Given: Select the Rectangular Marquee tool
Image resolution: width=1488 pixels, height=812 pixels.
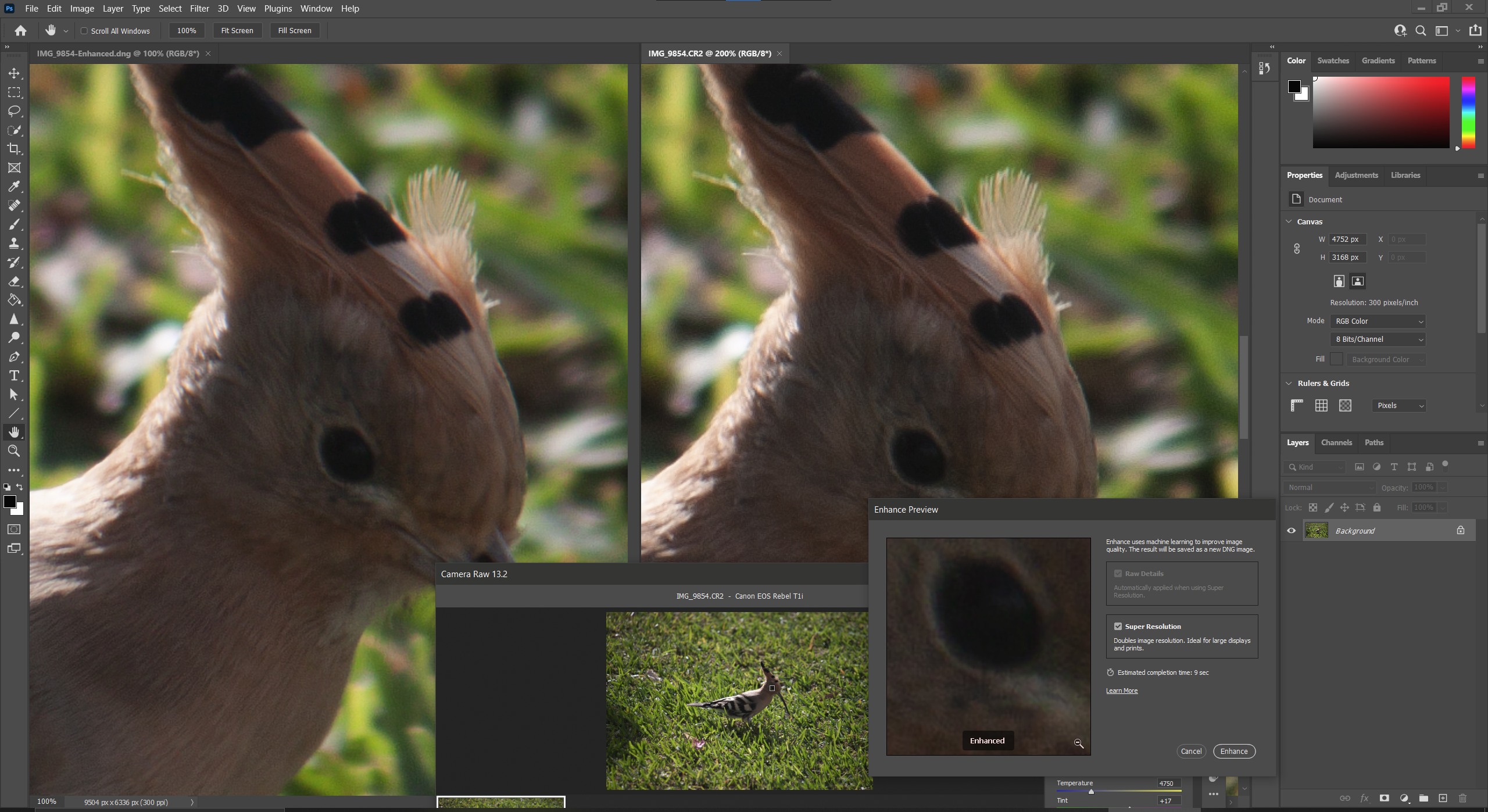Looking at the screenshot, I should (x=14, y=92).
